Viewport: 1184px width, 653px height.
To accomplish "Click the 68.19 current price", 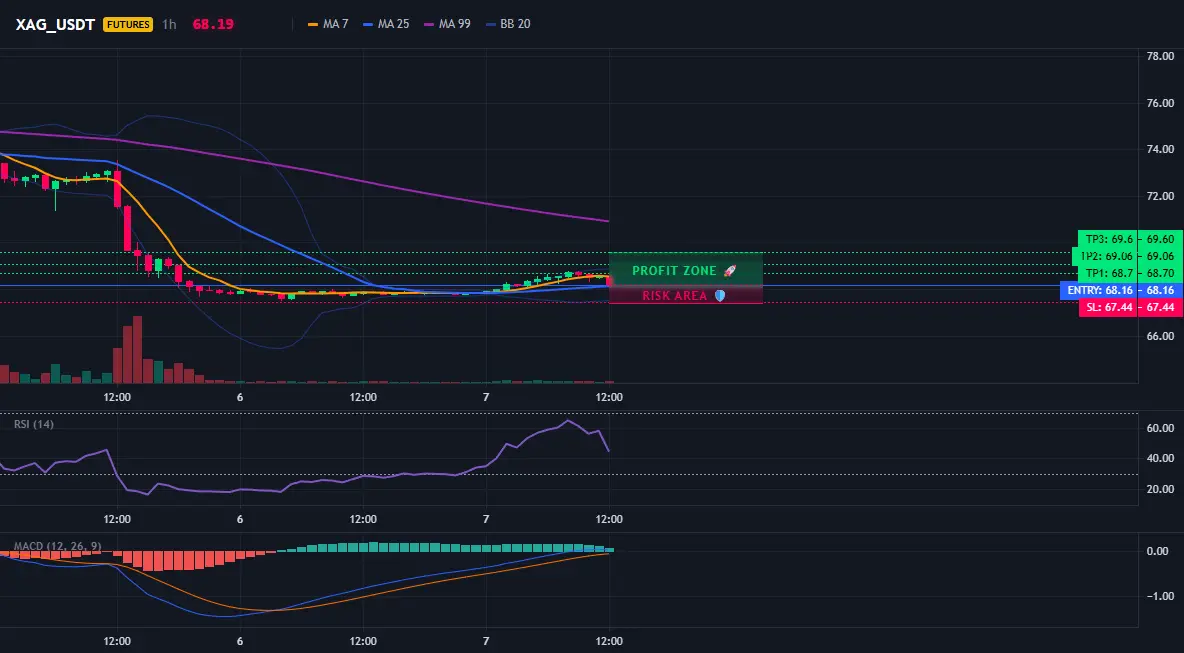I will pyautogui.click(x=213, y=24).
